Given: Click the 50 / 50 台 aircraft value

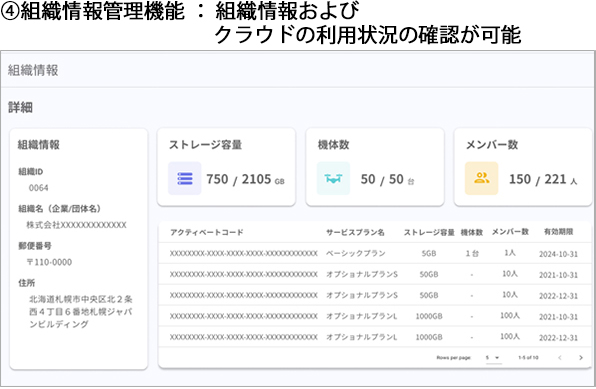Looking at the screenshot, I should pos(387,179).
